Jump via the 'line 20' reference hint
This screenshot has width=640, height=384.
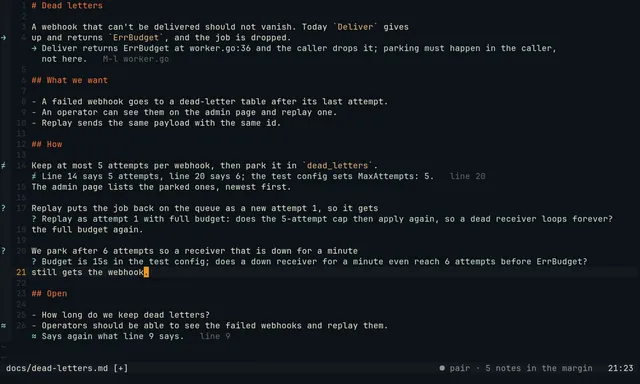[x=467, y=176]
